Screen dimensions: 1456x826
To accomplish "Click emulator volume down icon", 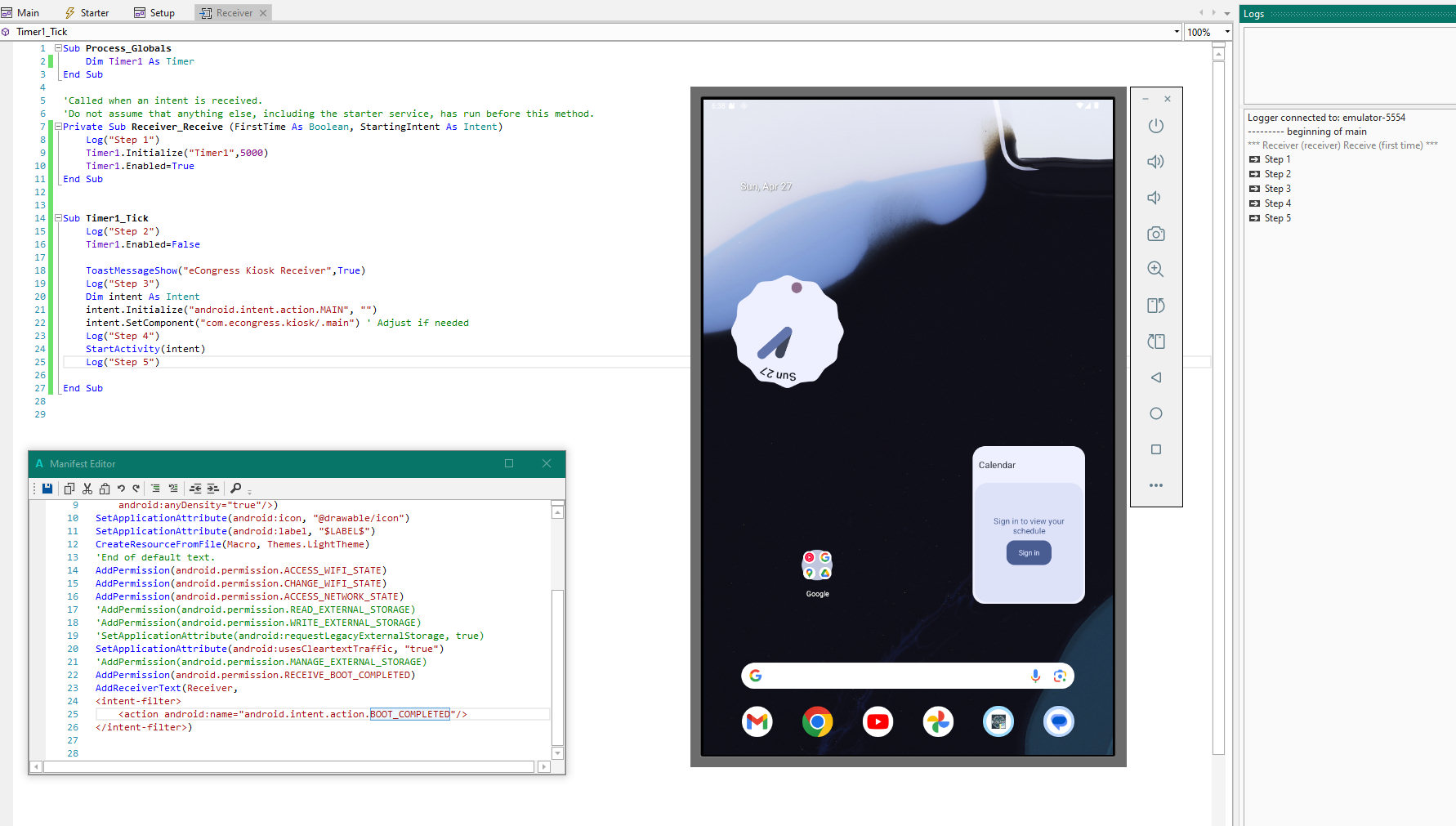I will 1155,198.
